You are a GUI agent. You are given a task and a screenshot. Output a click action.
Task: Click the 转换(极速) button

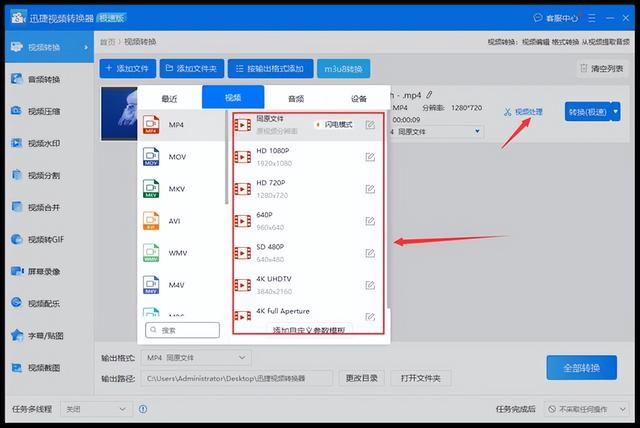click(x=588, y=112)
